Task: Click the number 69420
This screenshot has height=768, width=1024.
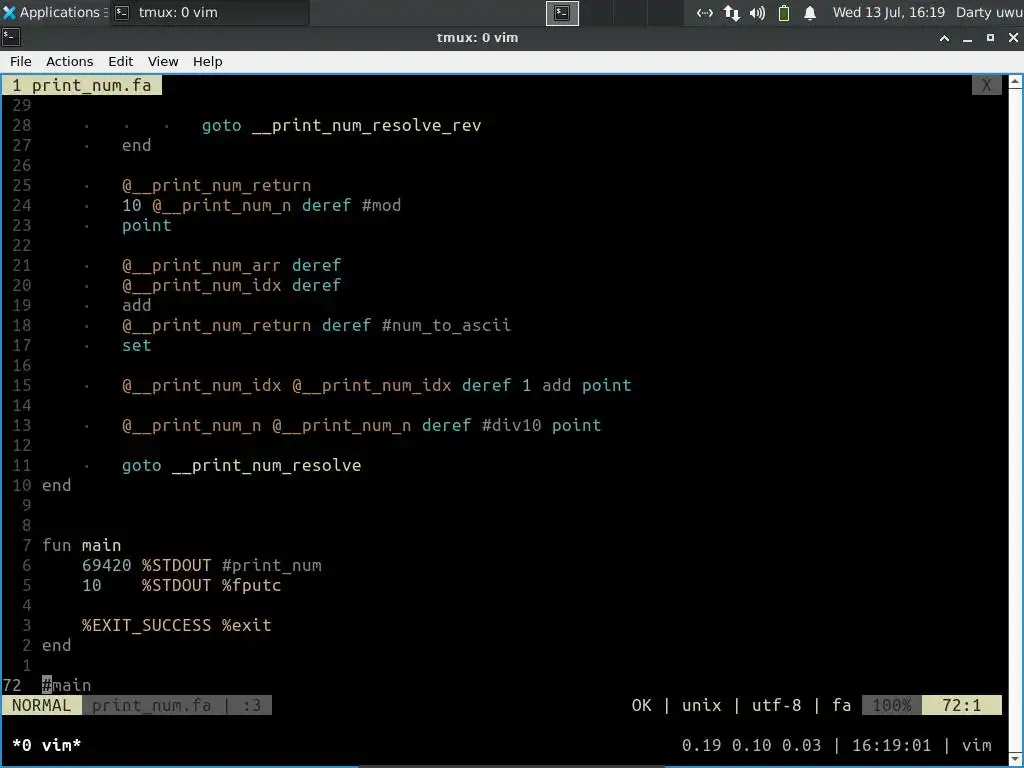Action: point(106,566)
